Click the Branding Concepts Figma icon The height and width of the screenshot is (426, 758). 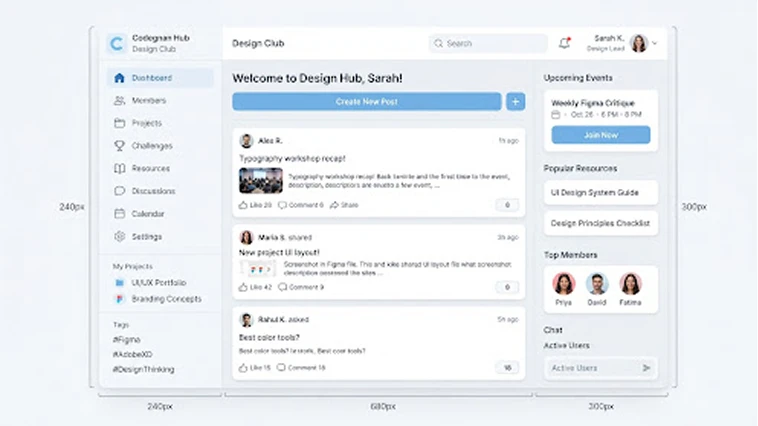(119, 299)
